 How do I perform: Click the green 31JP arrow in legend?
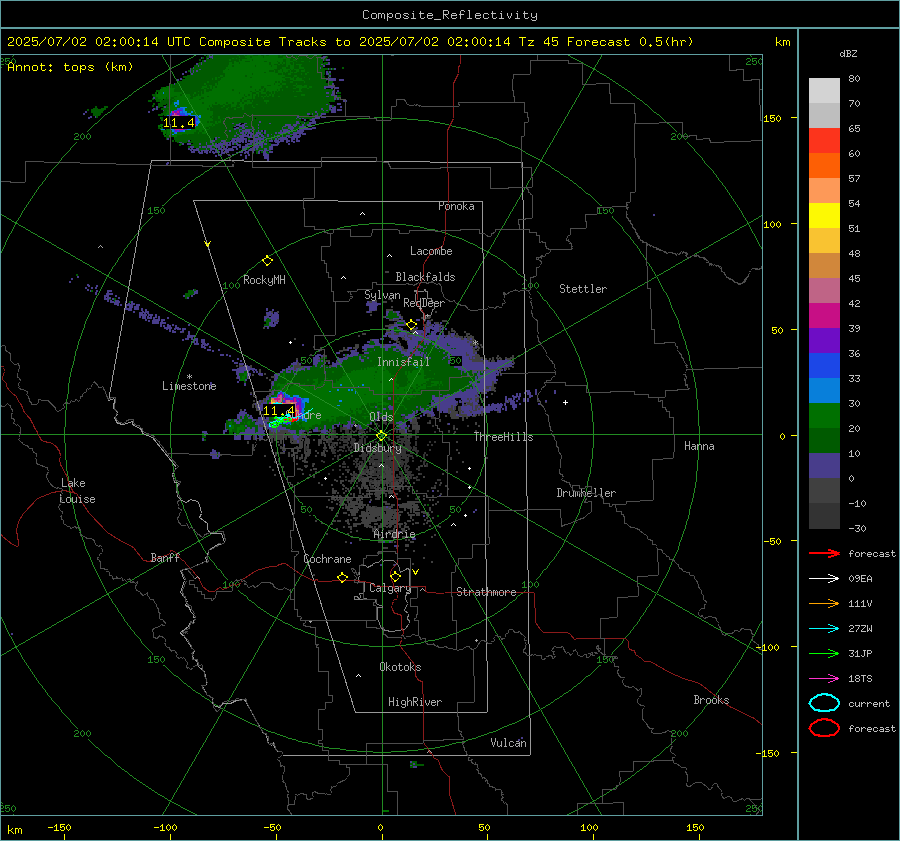(824, 653)
